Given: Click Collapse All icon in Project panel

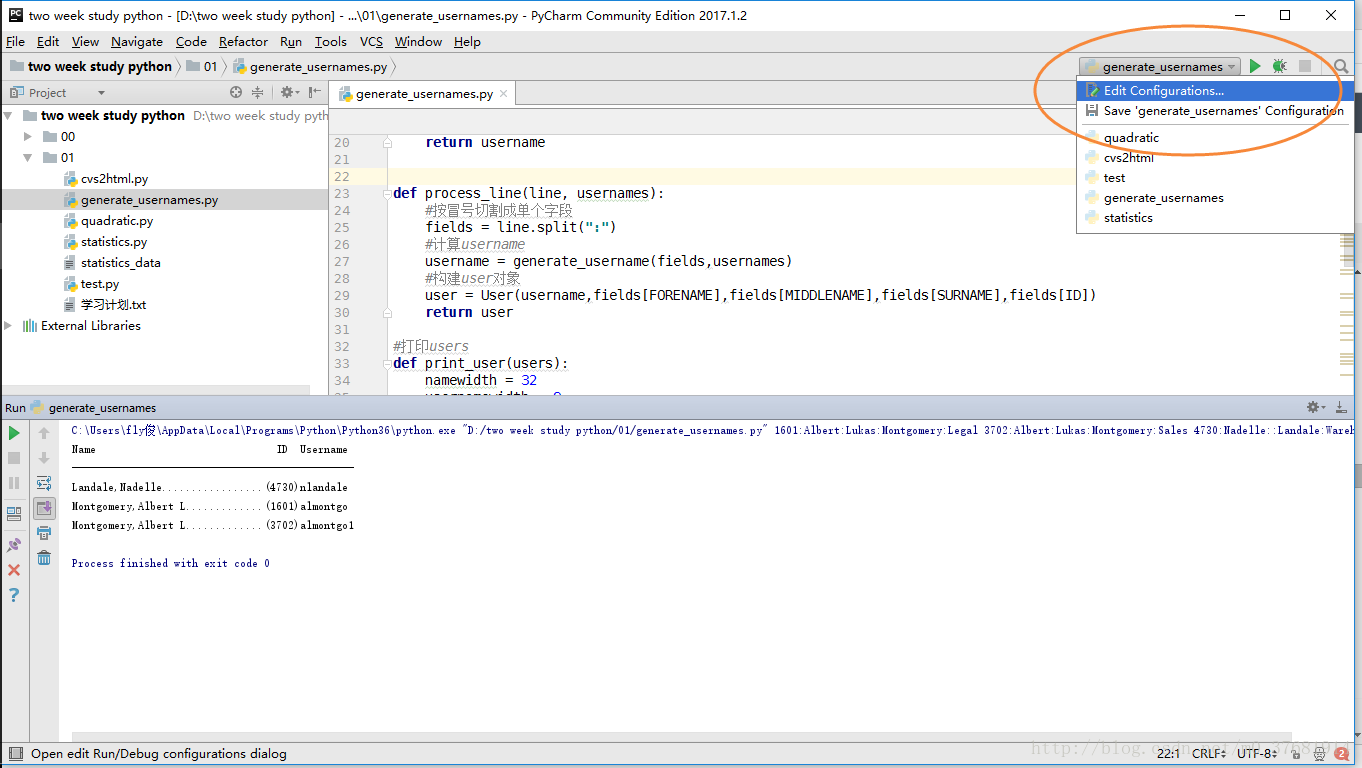Looking at the screenshot, I should [258, 92].
